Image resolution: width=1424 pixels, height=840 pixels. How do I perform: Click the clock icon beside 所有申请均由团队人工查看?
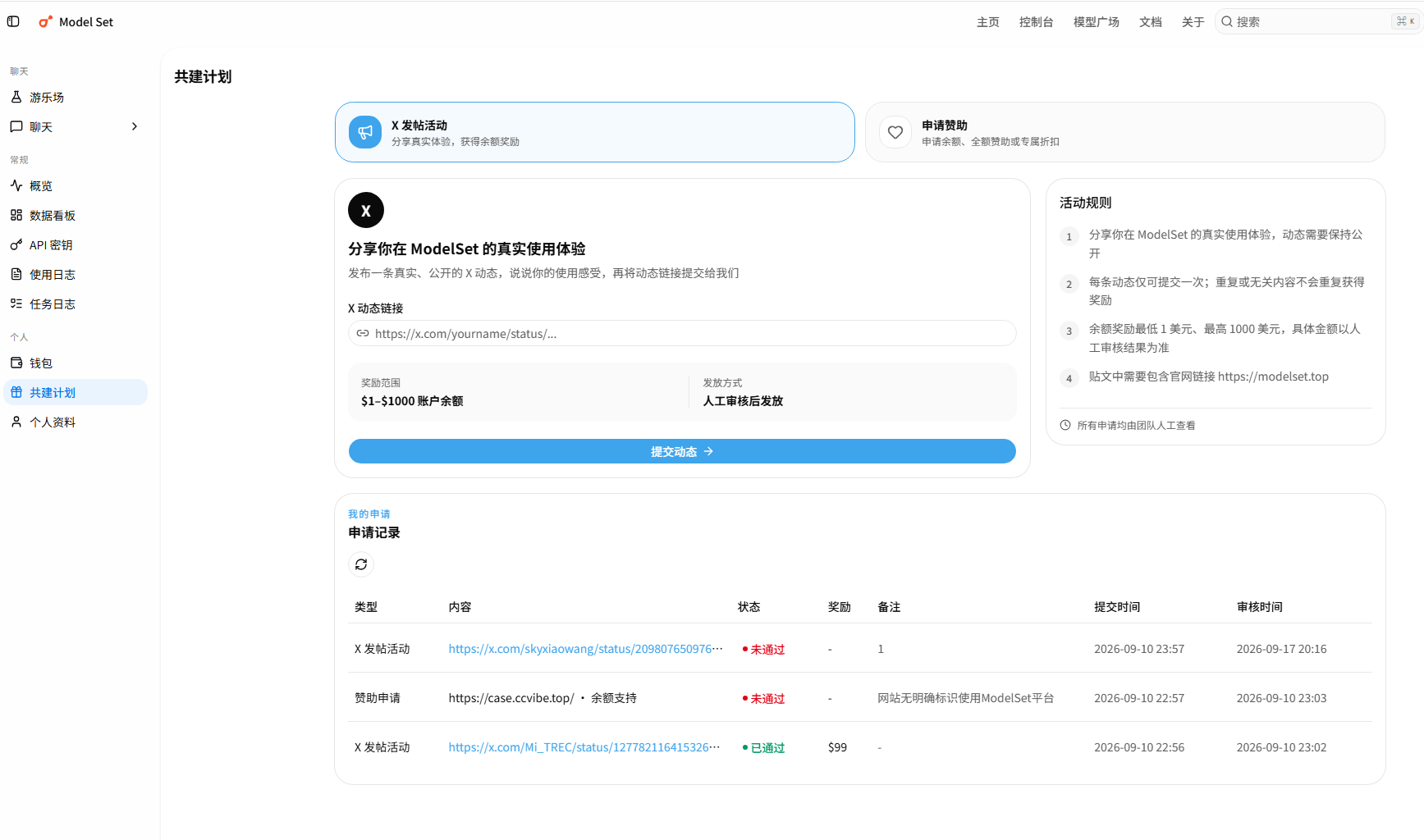pyautogui.click(x=1065, y=425)
